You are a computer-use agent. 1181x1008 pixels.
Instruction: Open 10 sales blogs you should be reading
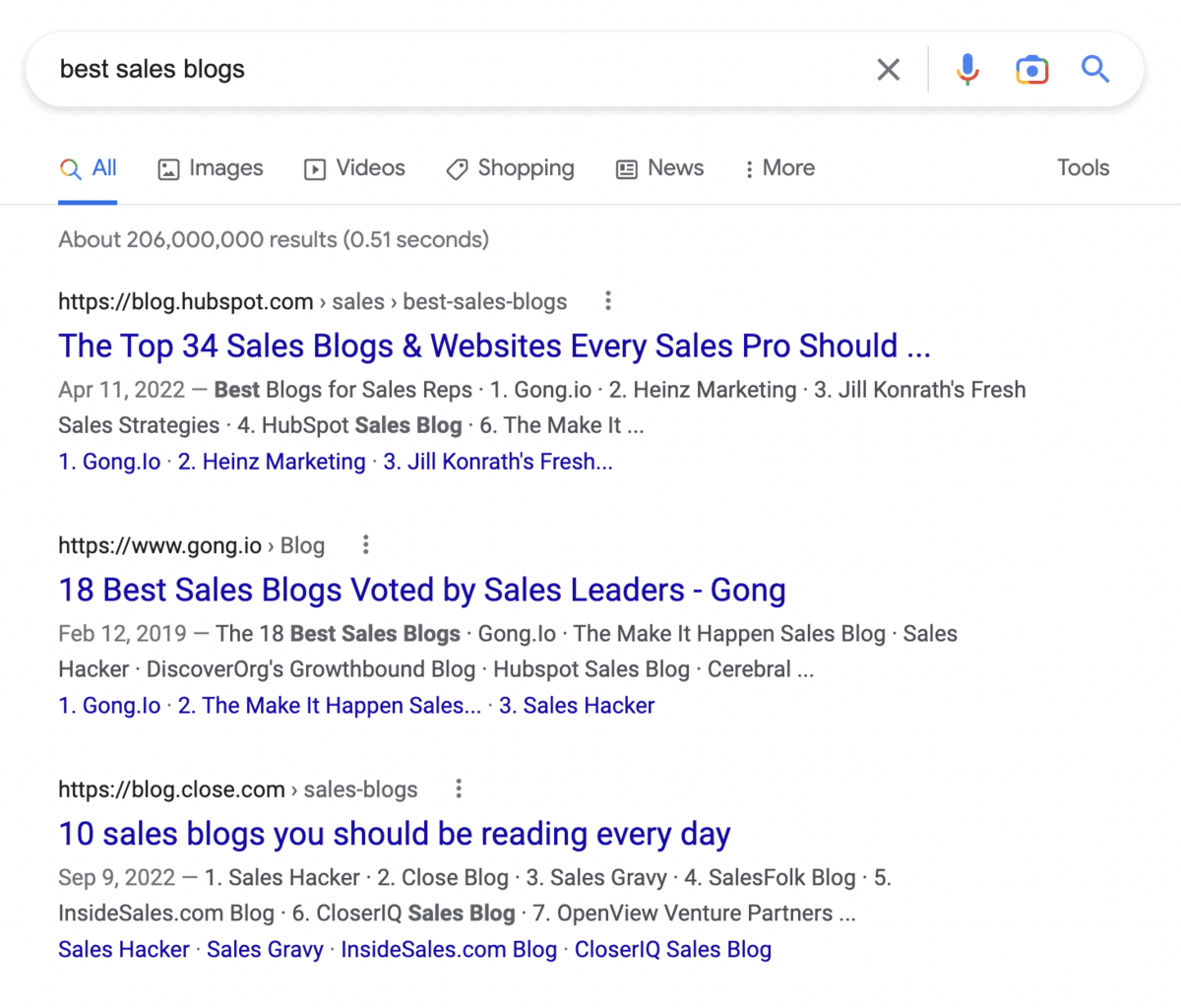click(x=394, y=834)
